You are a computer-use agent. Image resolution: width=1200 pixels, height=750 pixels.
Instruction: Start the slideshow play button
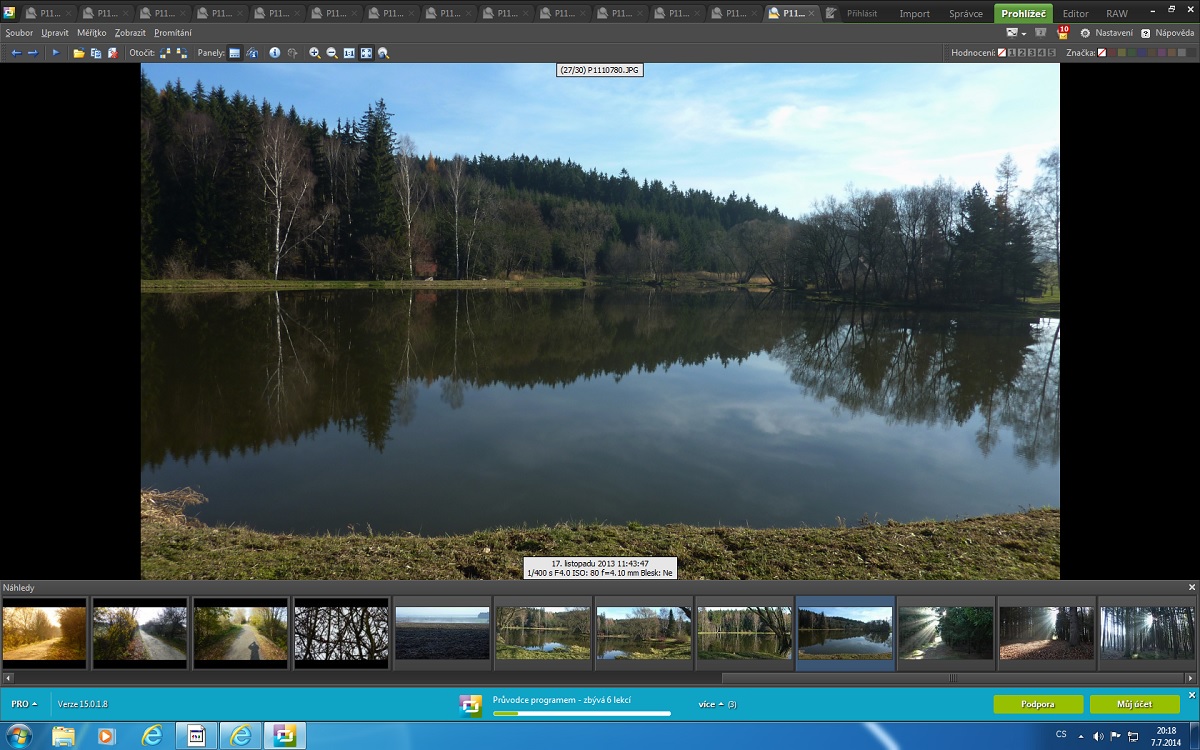click(55, 53)
